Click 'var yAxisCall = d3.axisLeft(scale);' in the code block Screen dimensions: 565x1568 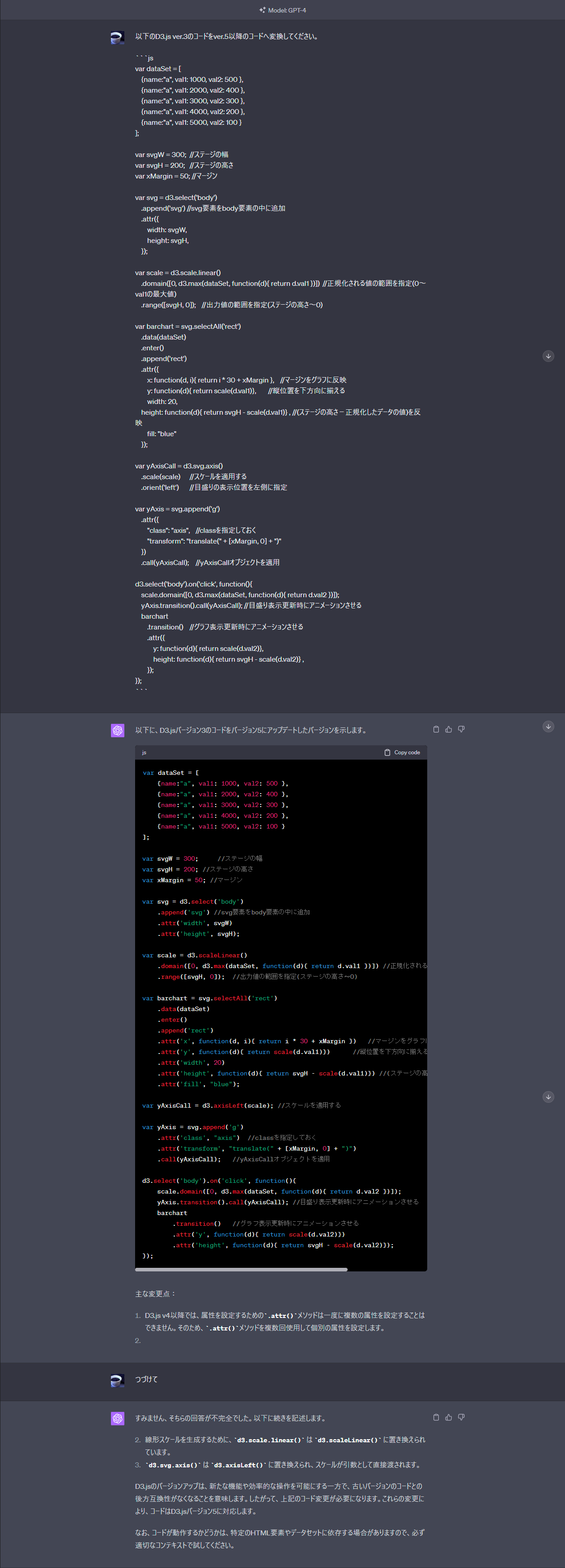[208, 1105]
